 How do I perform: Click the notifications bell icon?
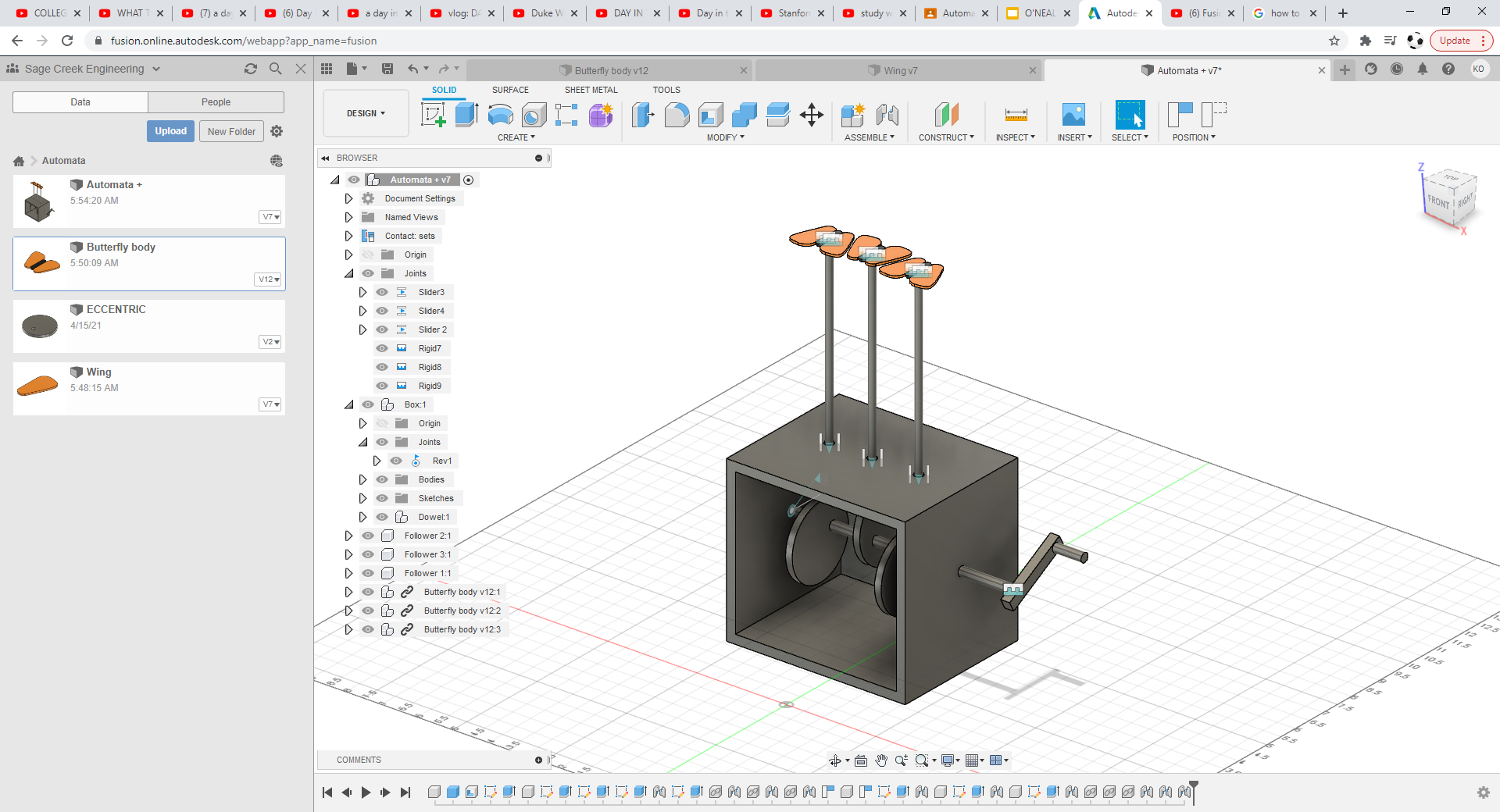1423,69
